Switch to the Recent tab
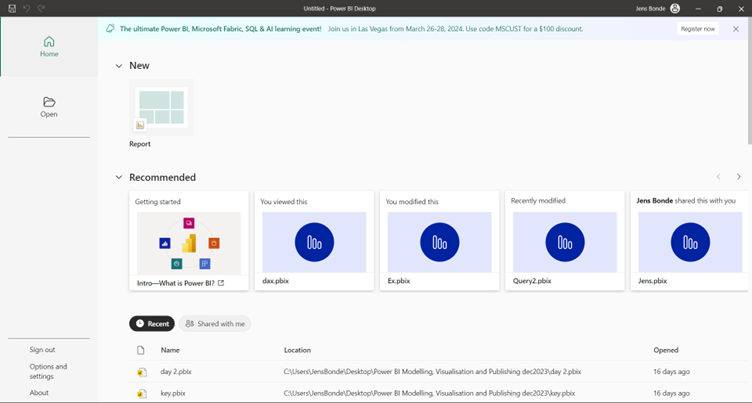This screenshot has height=403, width=752. (x=152, y=324)
